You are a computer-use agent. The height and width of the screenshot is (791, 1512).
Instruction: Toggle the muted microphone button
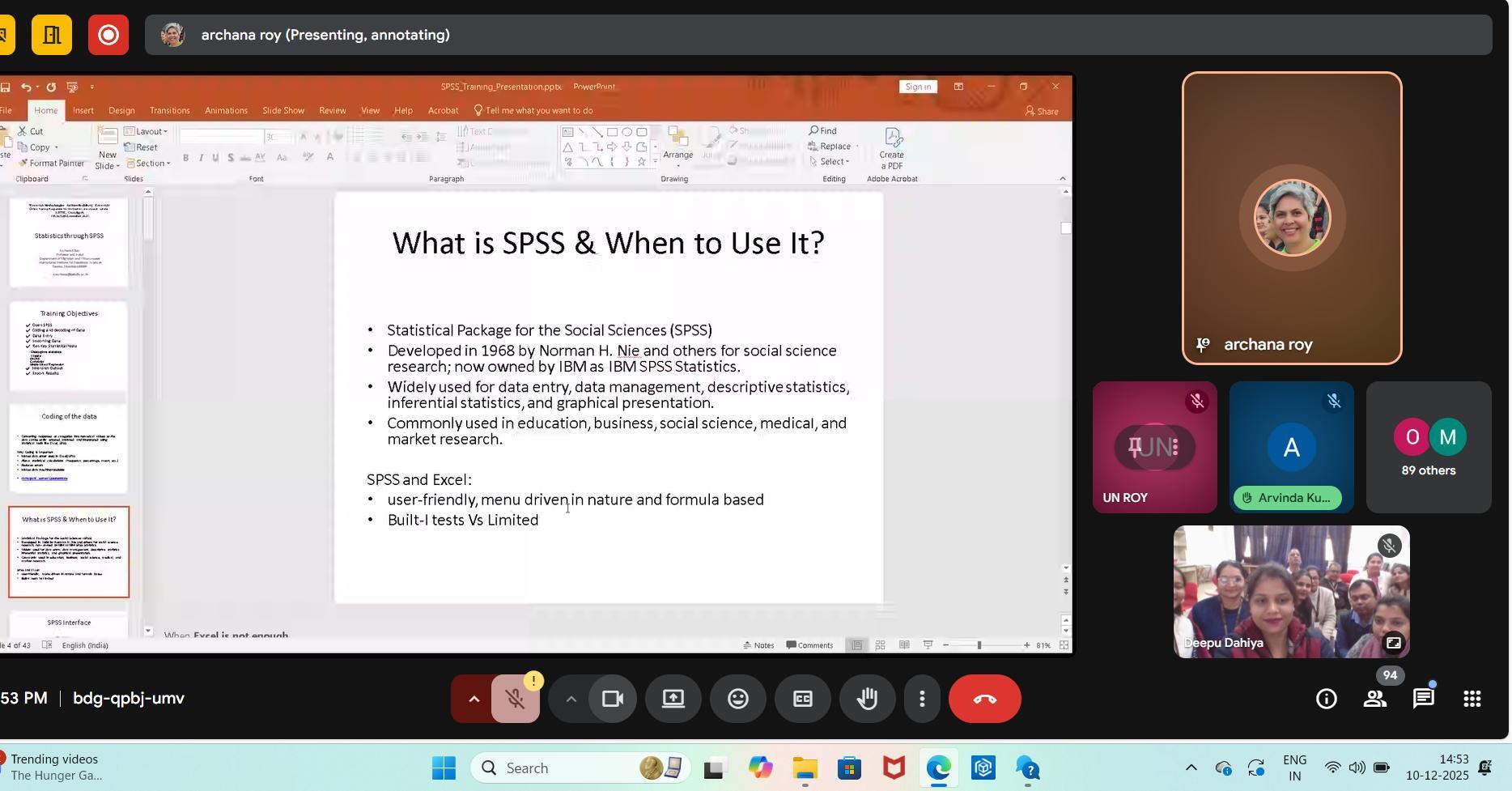(515, 699)
